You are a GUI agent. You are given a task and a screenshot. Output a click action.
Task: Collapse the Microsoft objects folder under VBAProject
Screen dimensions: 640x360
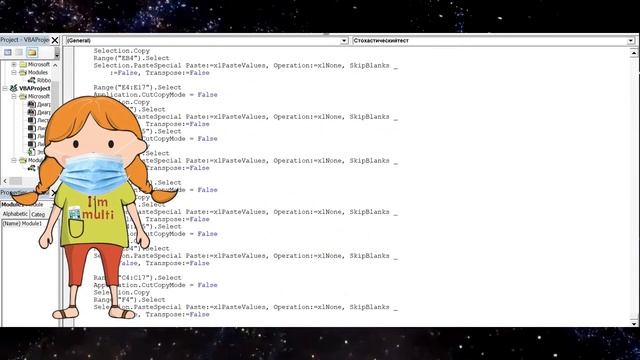point(14,96)
